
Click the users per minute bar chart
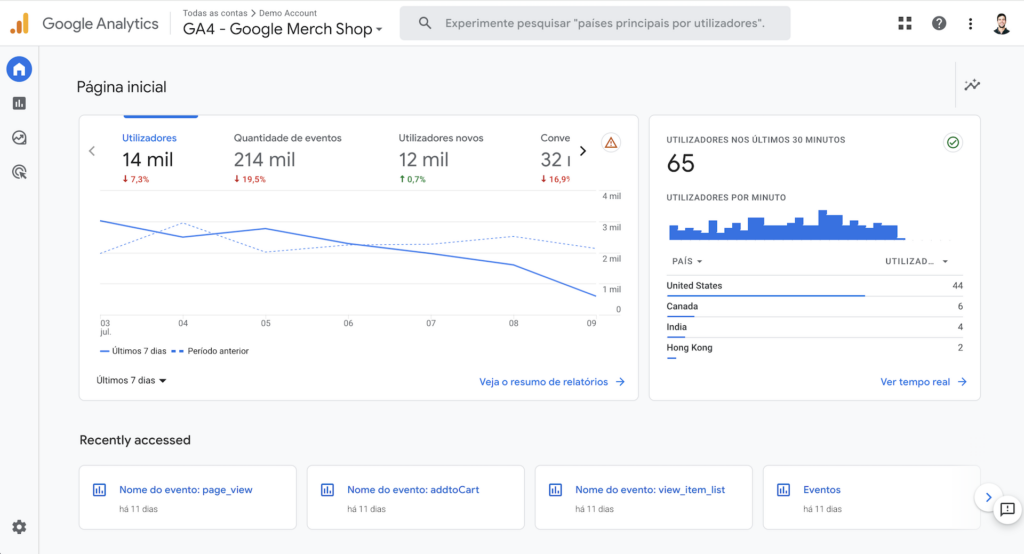(x=786, y=225)
